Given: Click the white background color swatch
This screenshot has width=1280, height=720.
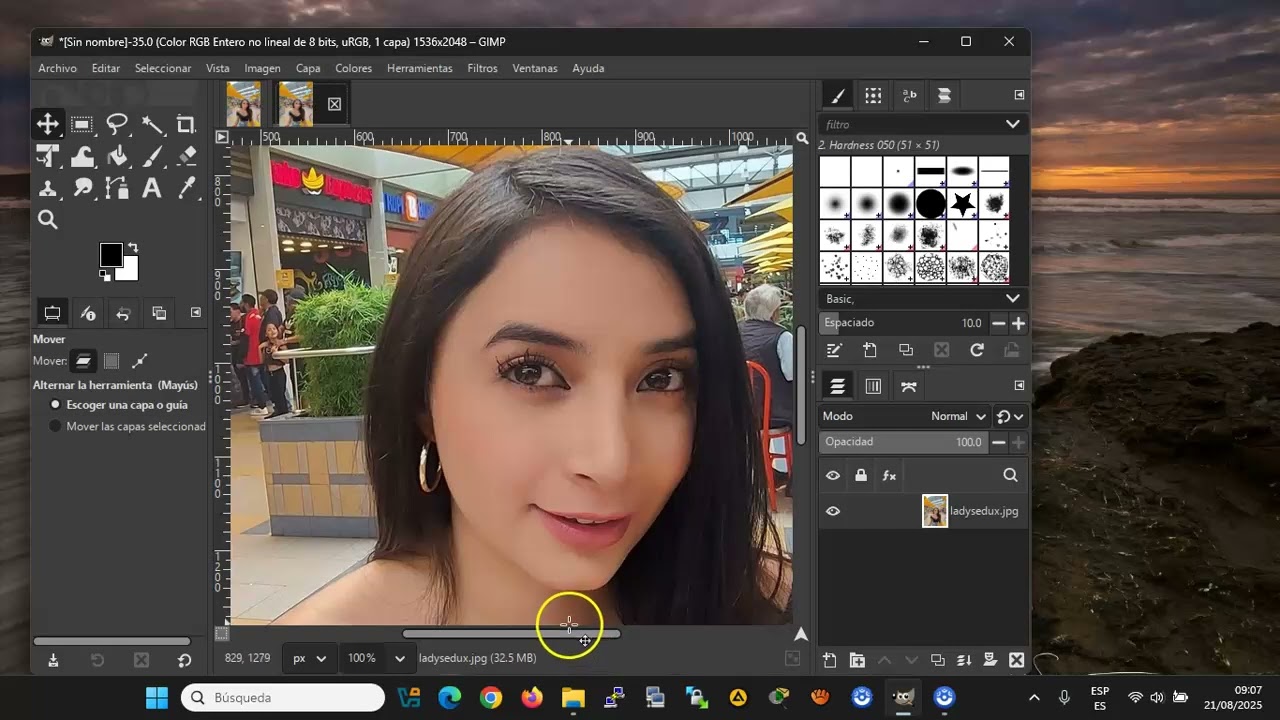Looking at the screenshot, I should tap(130, 272).
